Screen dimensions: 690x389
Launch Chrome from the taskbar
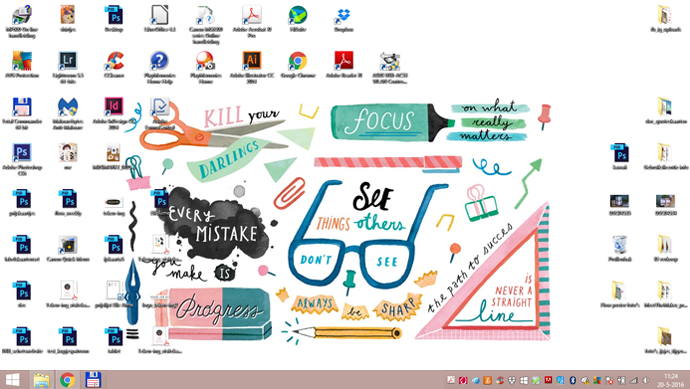click(x=67, y=380)
